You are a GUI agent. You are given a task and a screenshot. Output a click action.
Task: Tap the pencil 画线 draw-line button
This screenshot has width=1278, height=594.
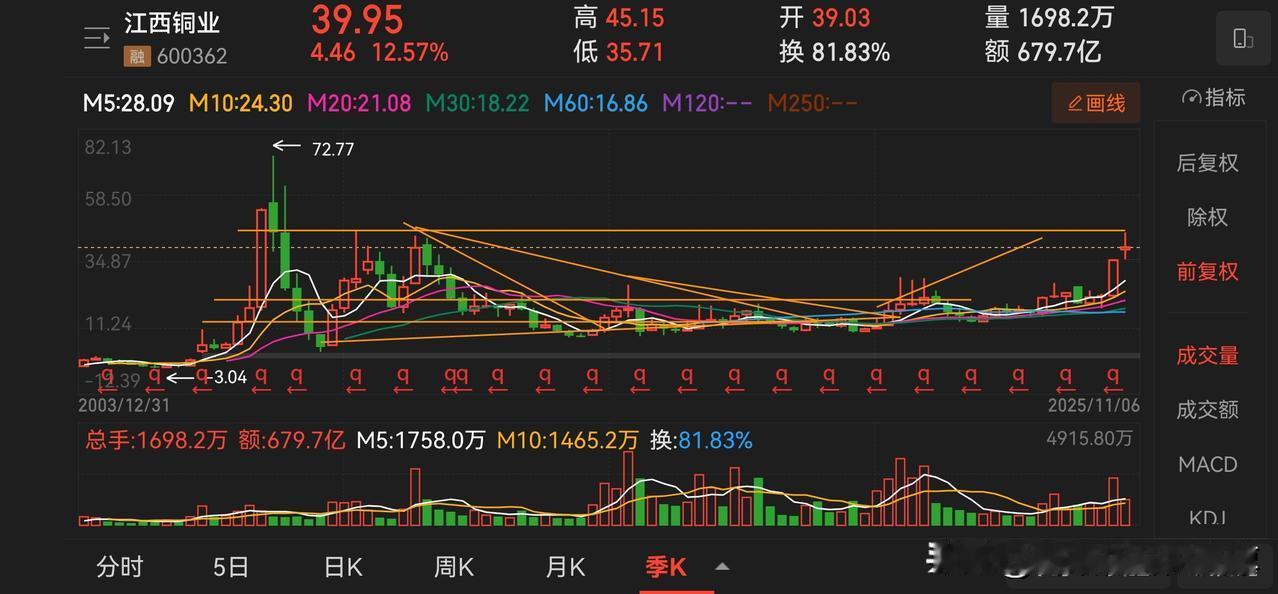[x=1096, y=103]
